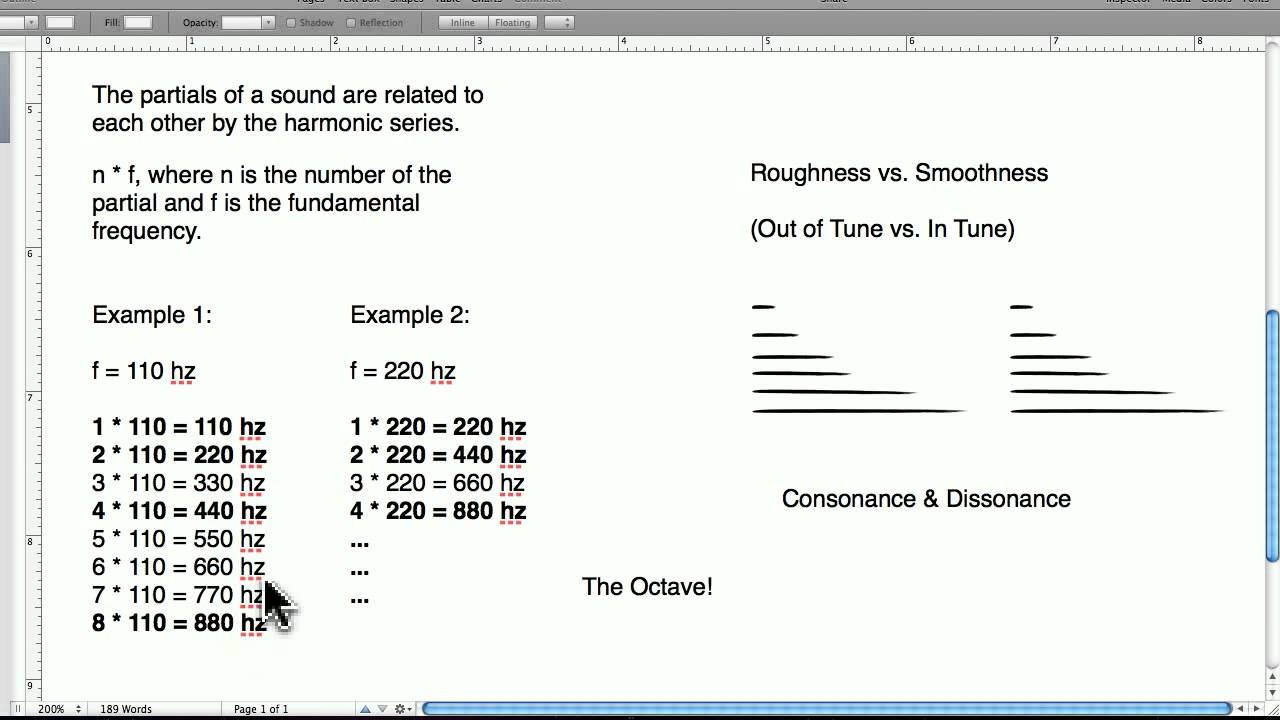This screenshot has width=1280, height=720.
Task: Click the text 'Example 2:'
Action: [410, 315]
